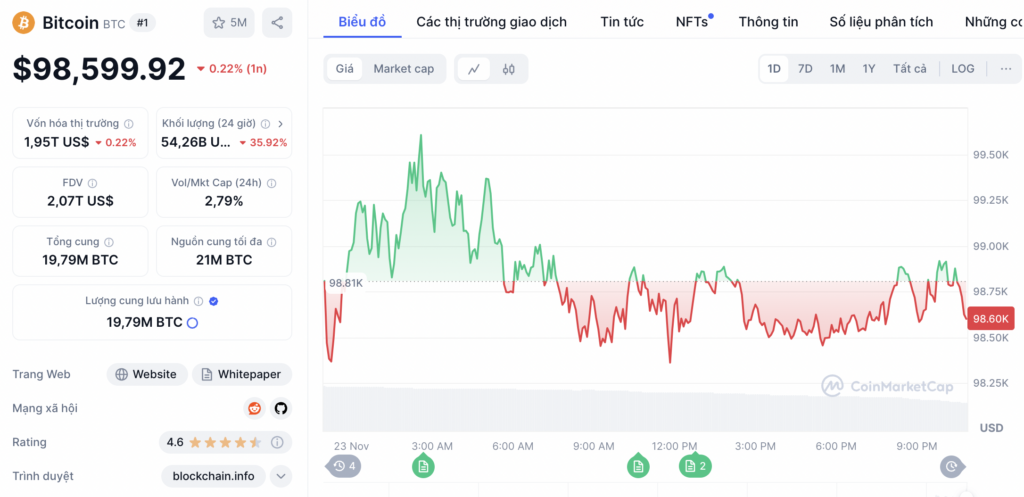Expand the Khối lượng (24 giờ) chevron
The width and height of the screenshot is (1024, 497).
click(x=280, y=123)
